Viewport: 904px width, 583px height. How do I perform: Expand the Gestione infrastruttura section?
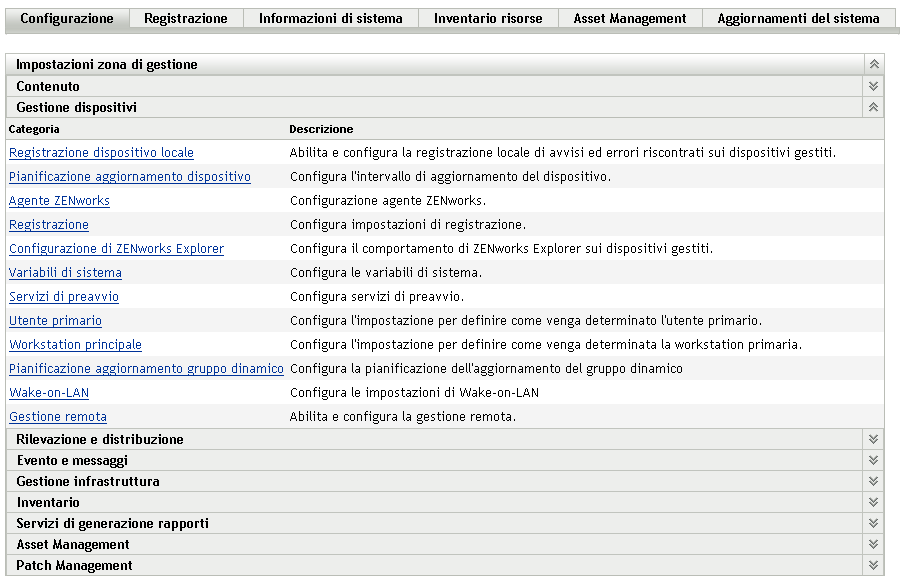[873, 481]
